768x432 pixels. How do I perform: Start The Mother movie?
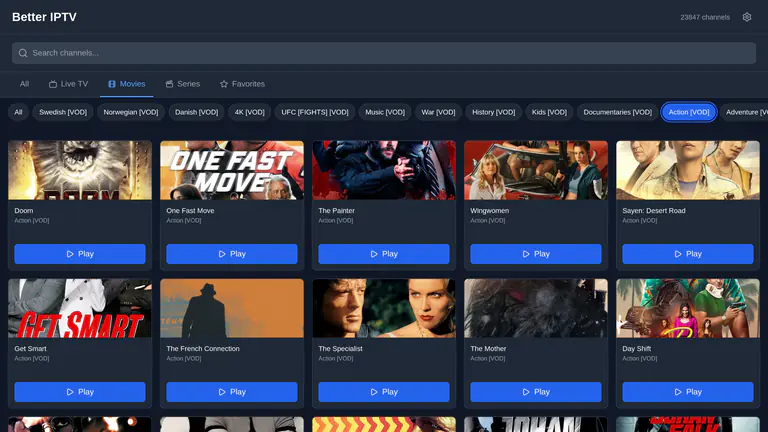coord(536,392)
